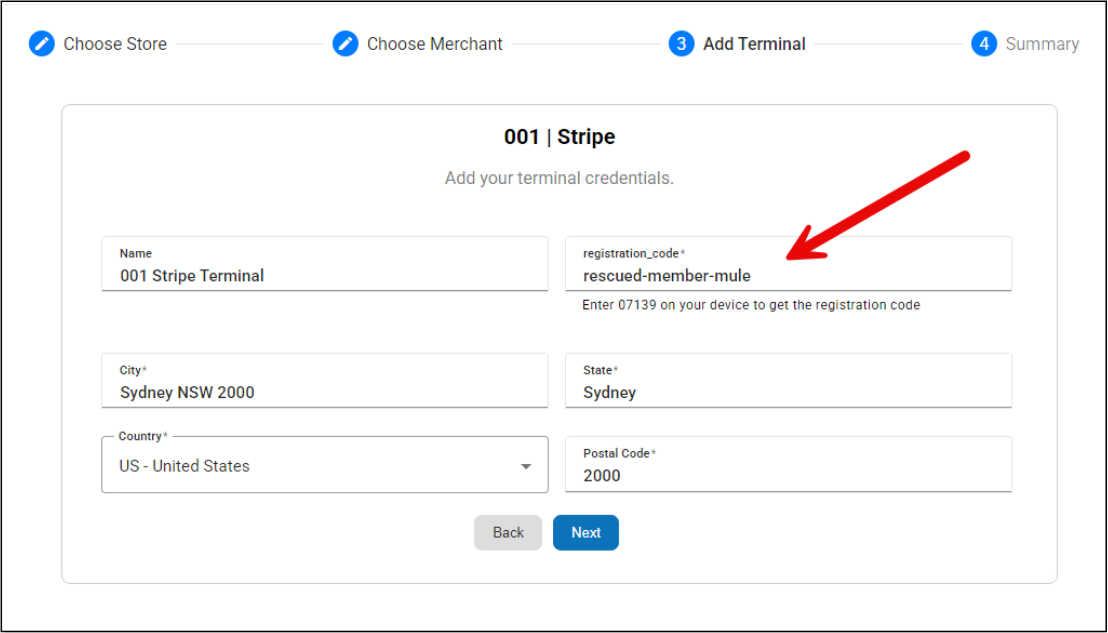Viewport: 1108px width, 633px height.
Task: Click the edit pencil icon for Choose Merchant
Action: tap(345, 44)
